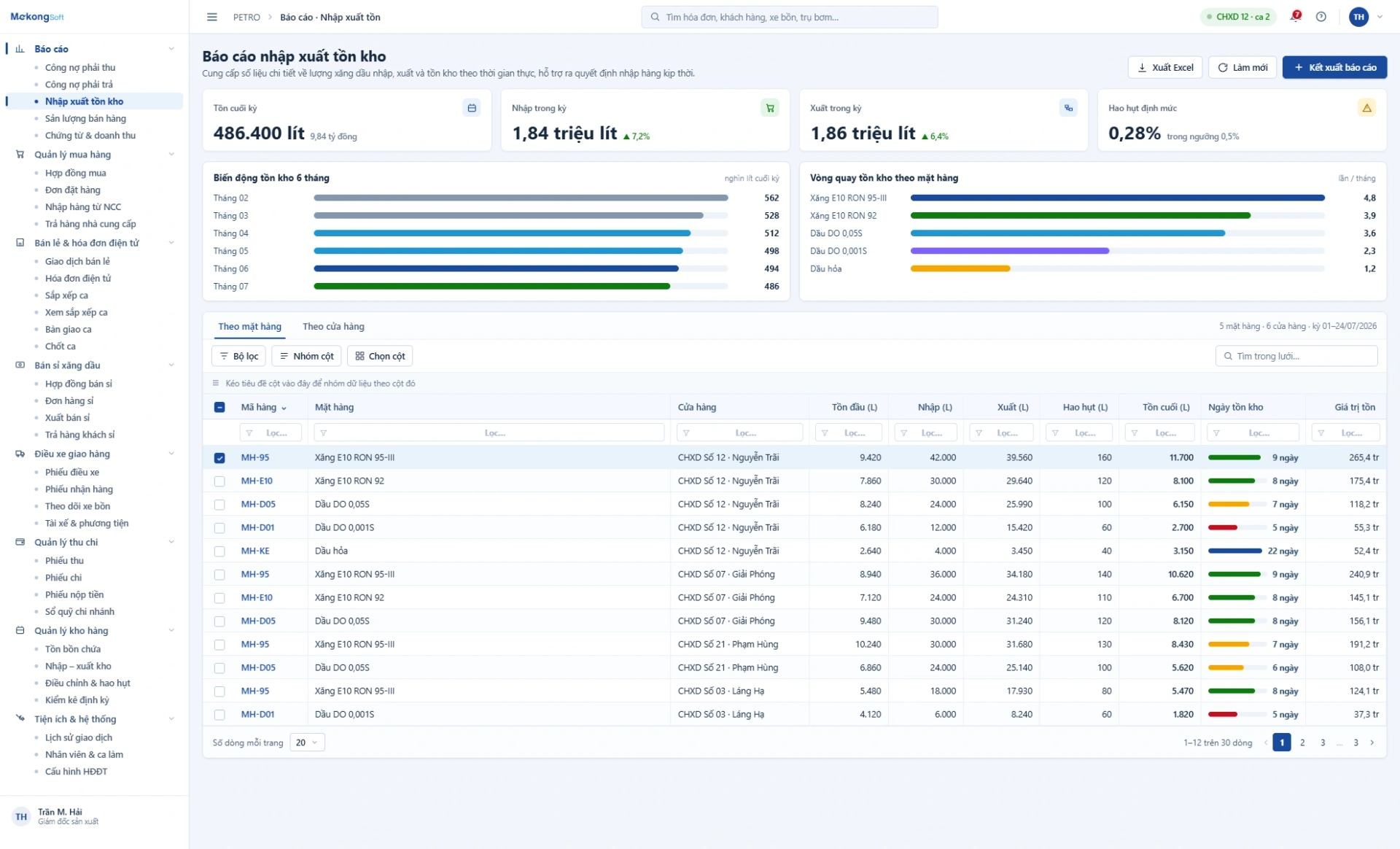1400x849 pixels.
Task: Go to page 2 of the table
Action: click(1302, 743)
